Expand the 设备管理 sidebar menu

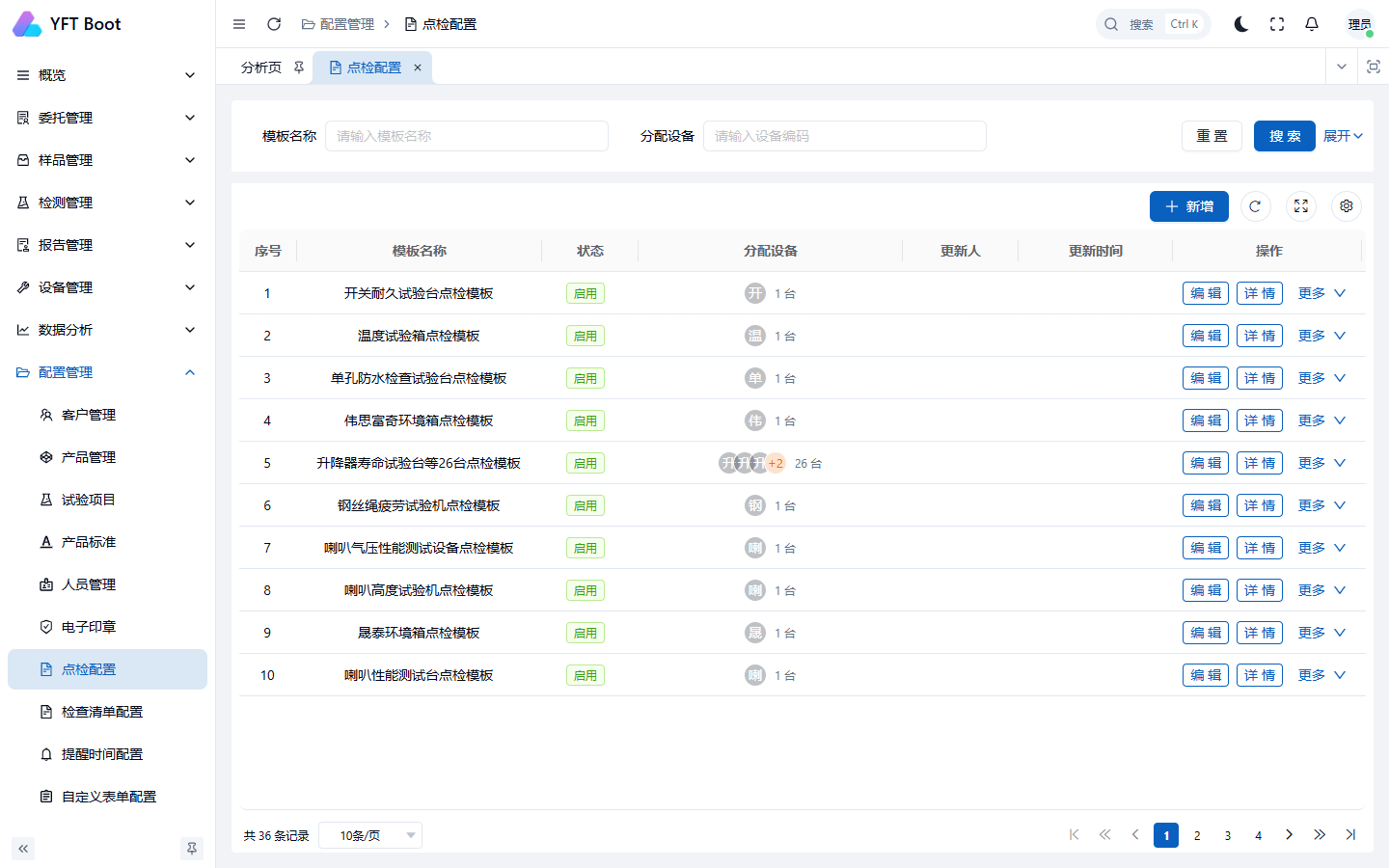coord(107,287)
